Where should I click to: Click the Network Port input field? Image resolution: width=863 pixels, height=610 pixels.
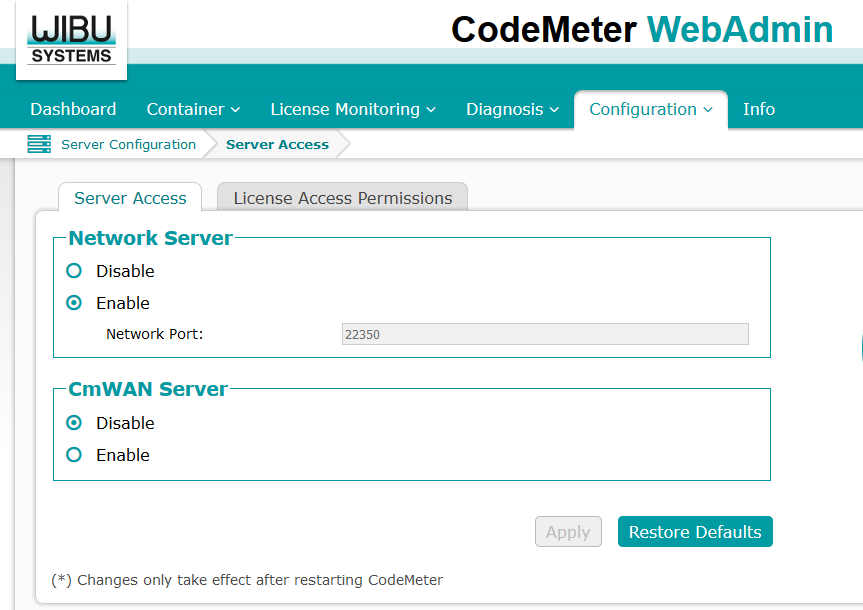pyautogui.click(x=544, y=335)
